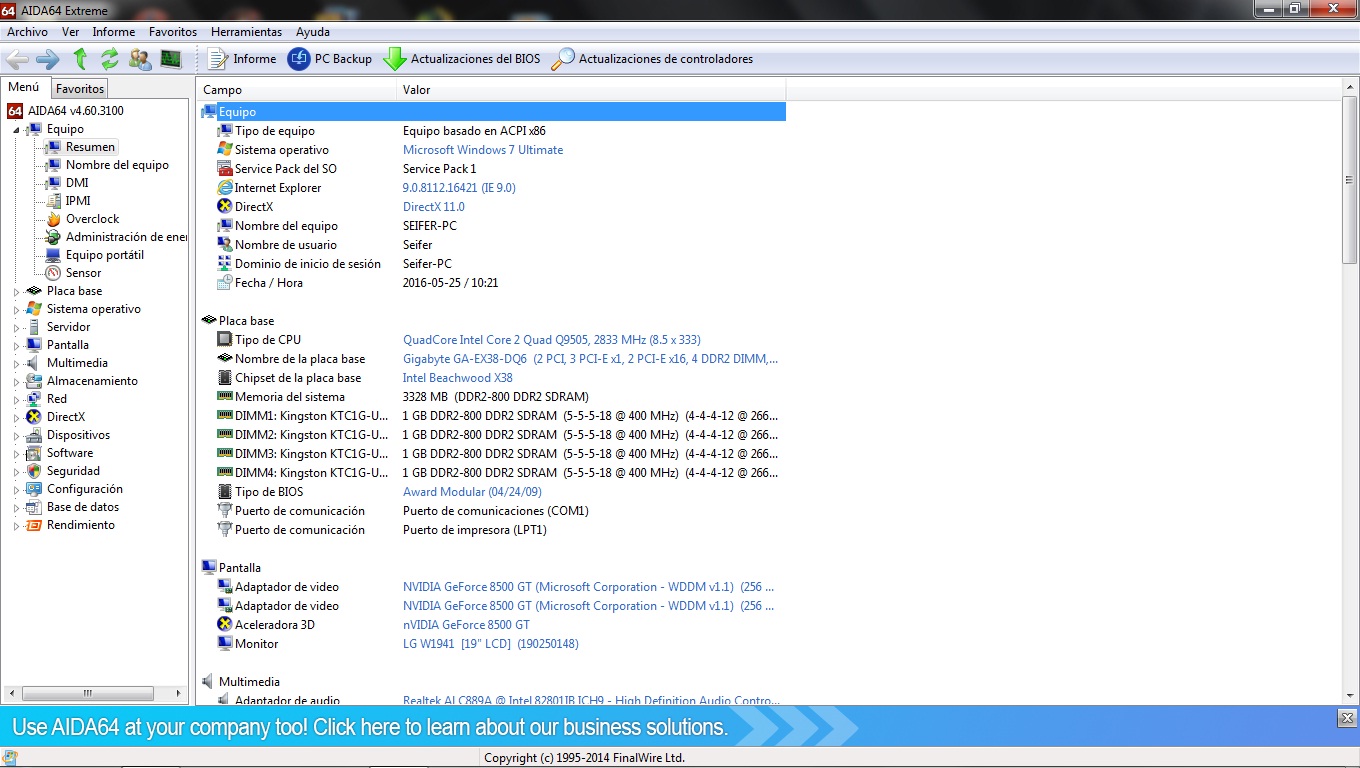The image size is (1360, 768).
Task: Expand the Almacenamiento tree node
Action: click(16, 381)
